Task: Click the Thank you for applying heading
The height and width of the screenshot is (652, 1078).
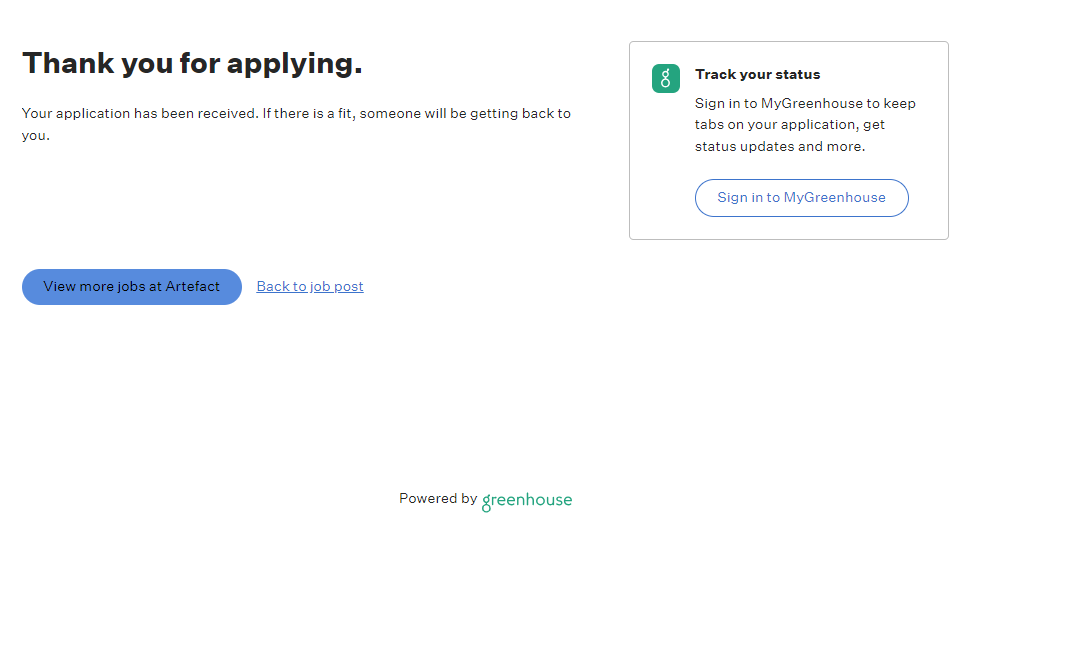Action: point(192,63)
